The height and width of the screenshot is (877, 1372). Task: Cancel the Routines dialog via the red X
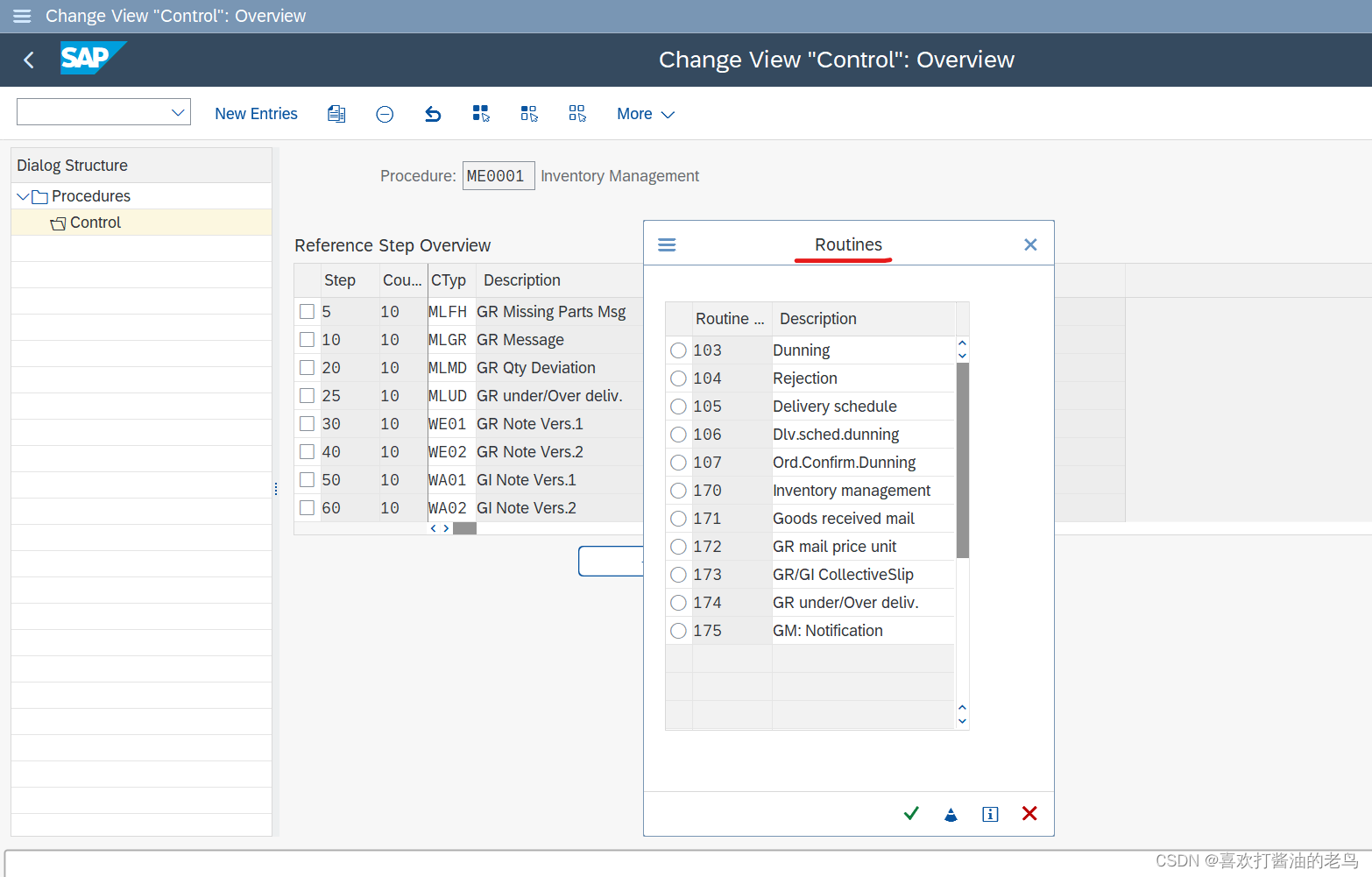pyautogui.click(x=1029, y=813)
